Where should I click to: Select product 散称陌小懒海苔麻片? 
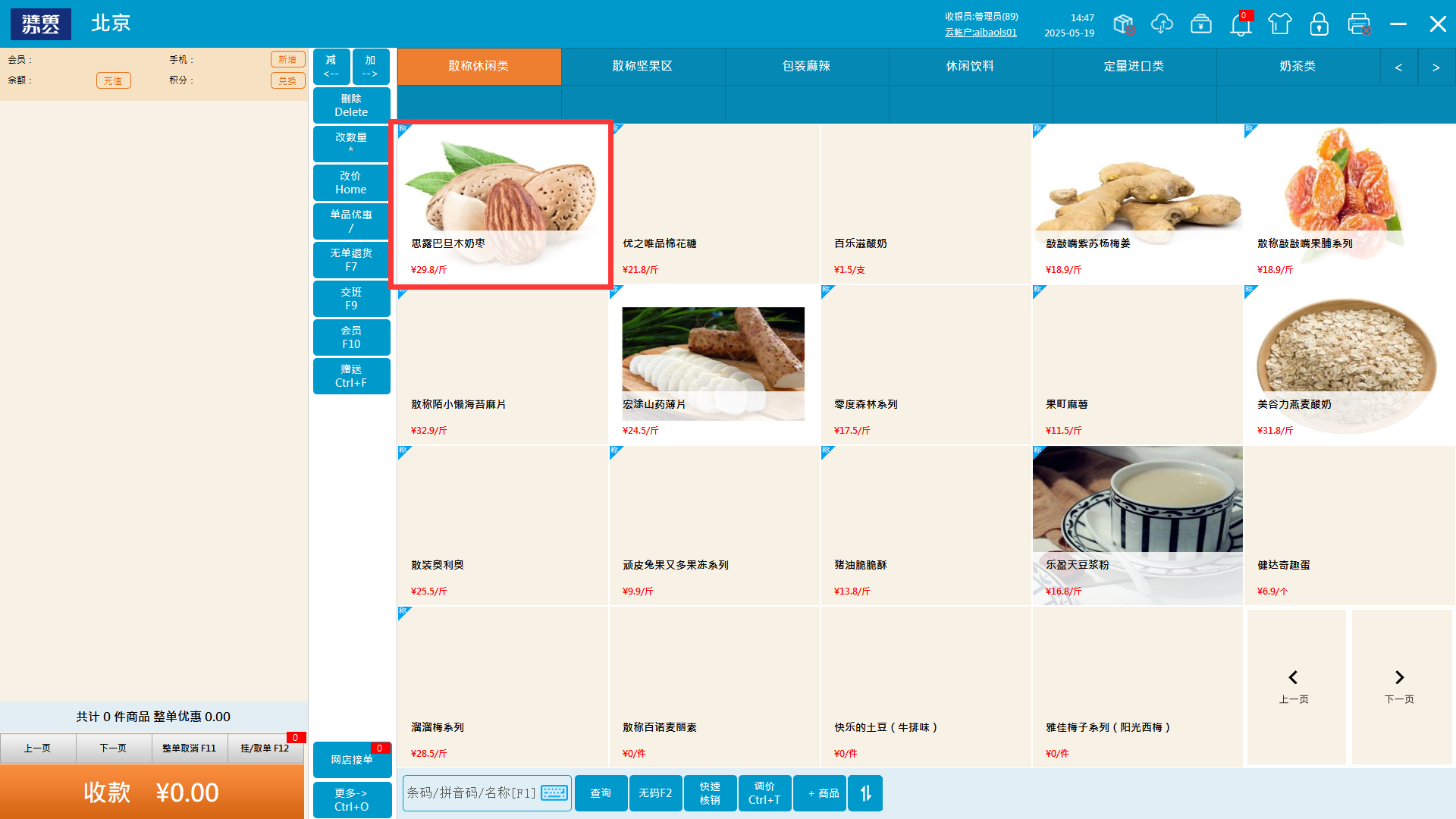click(x=502, y=365)
